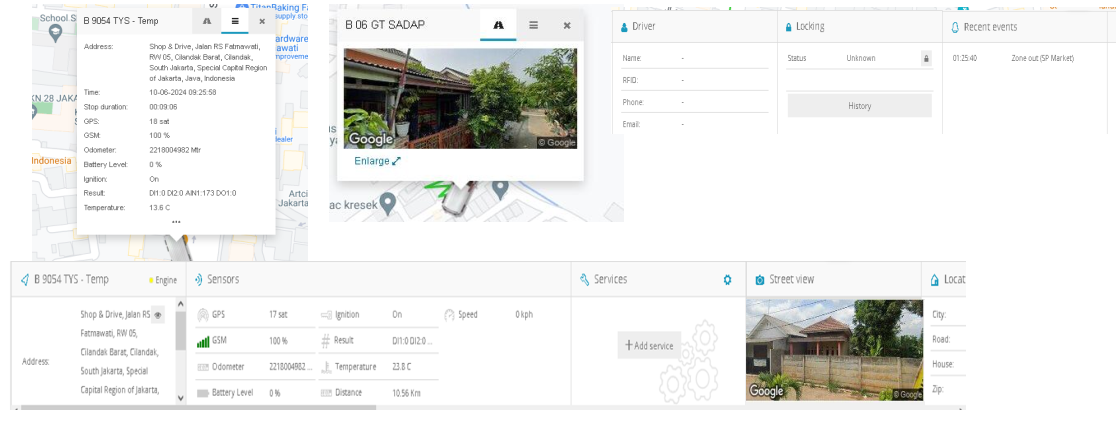Click the Sensors panel header icon

click(198, 280)
